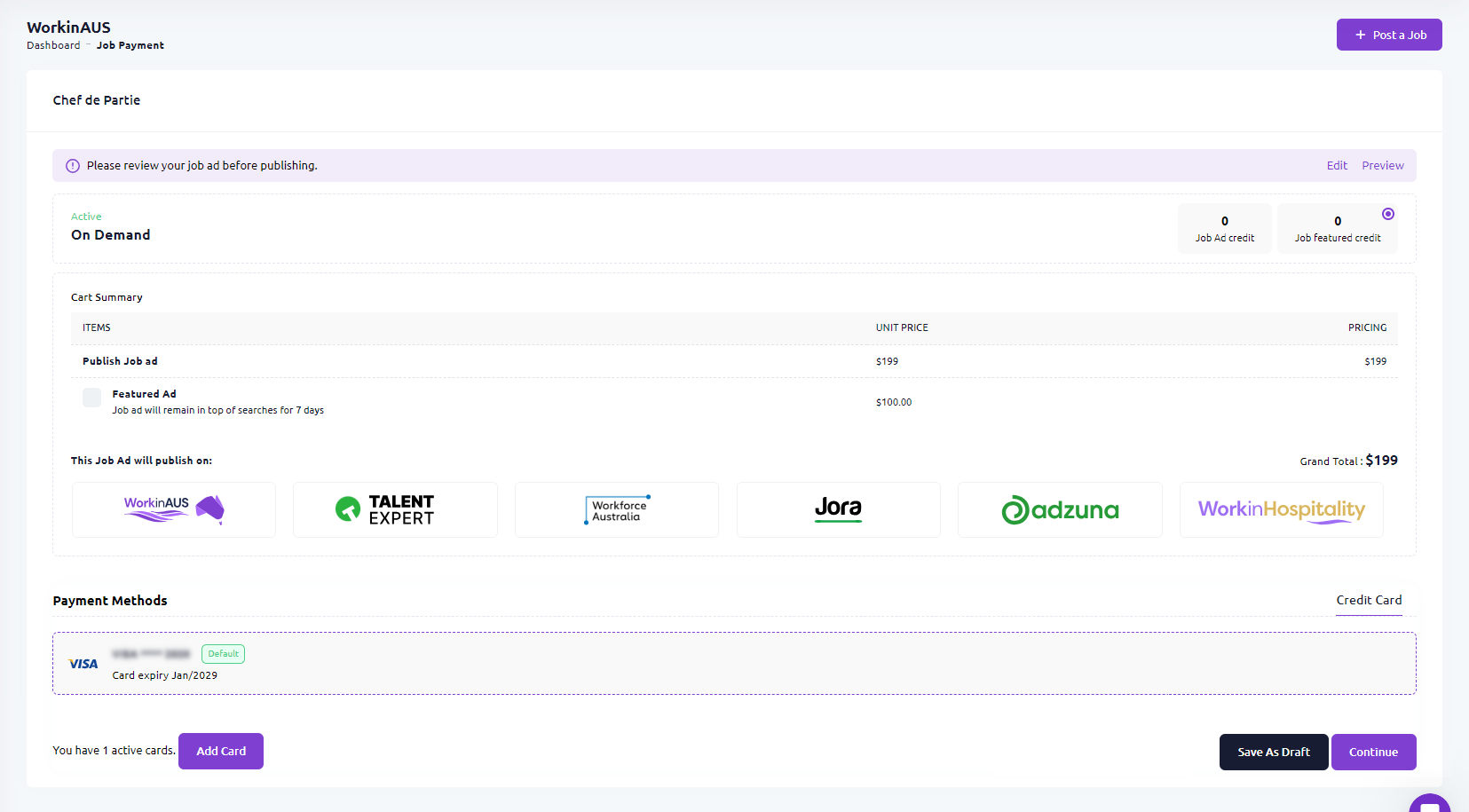Click the Chef de Partie job title
1469x812 pixels.
click(x=97, y=100)
